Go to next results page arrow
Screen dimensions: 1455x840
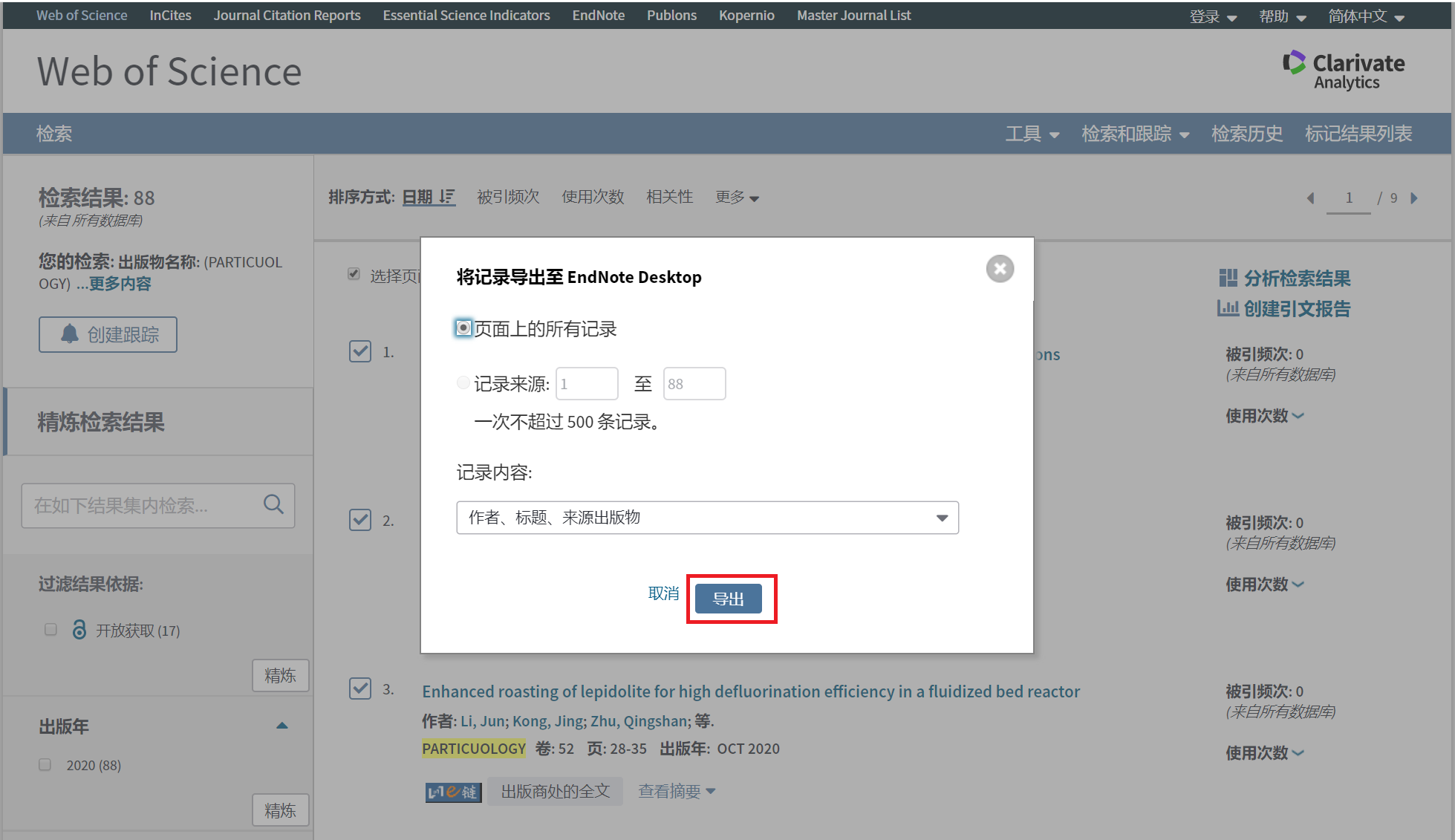pyautogui.click(x=1414, y=198)
